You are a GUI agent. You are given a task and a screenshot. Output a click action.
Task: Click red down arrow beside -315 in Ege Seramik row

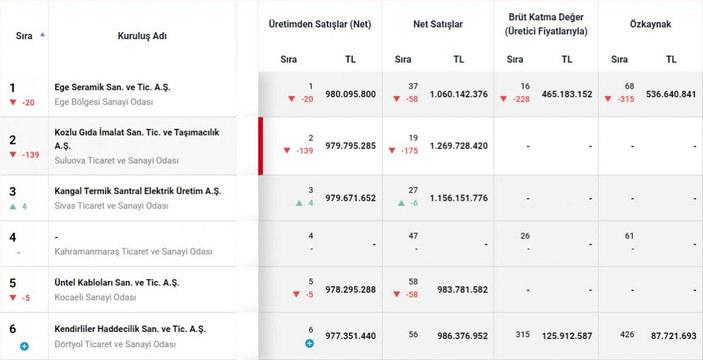pos(608,99)
